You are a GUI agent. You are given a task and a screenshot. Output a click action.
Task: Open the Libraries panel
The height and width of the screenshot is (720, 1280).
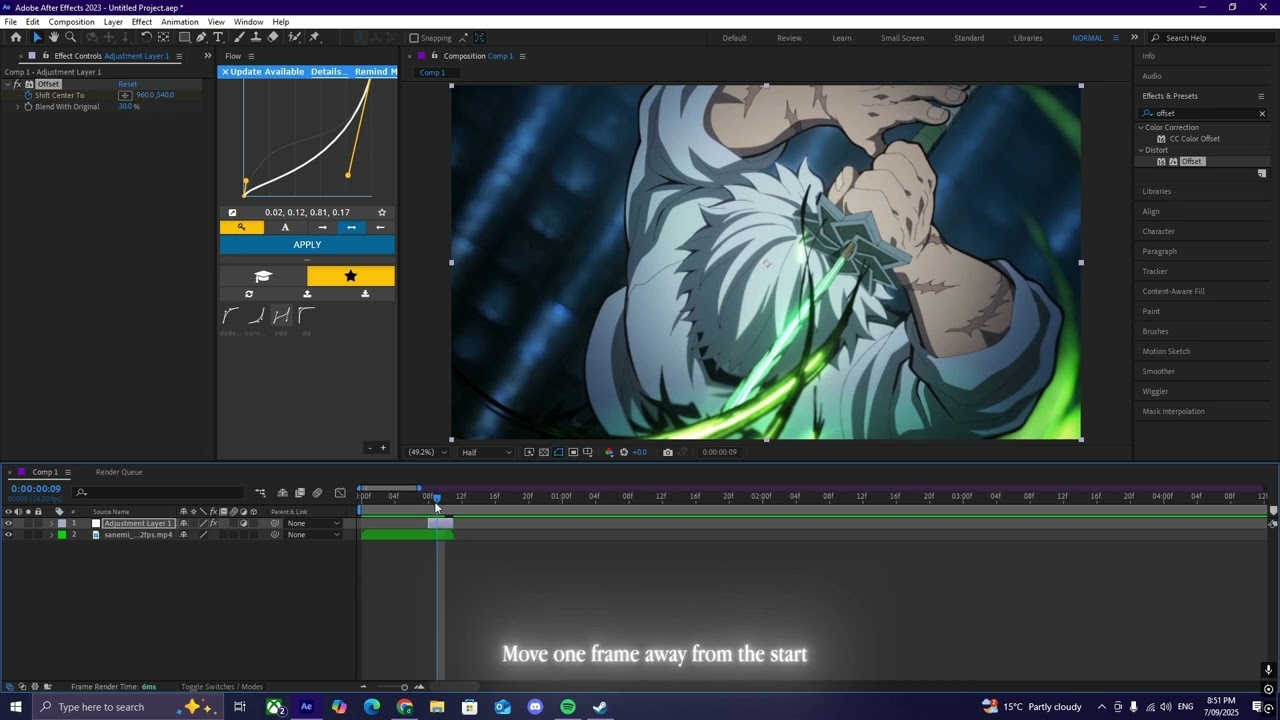1157,191
